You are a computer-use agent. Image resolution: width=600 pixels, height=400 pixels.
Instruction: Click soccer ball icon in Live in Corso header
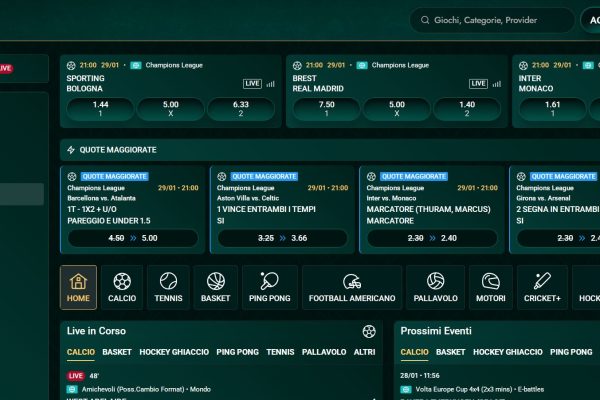(x=369, y=331)
